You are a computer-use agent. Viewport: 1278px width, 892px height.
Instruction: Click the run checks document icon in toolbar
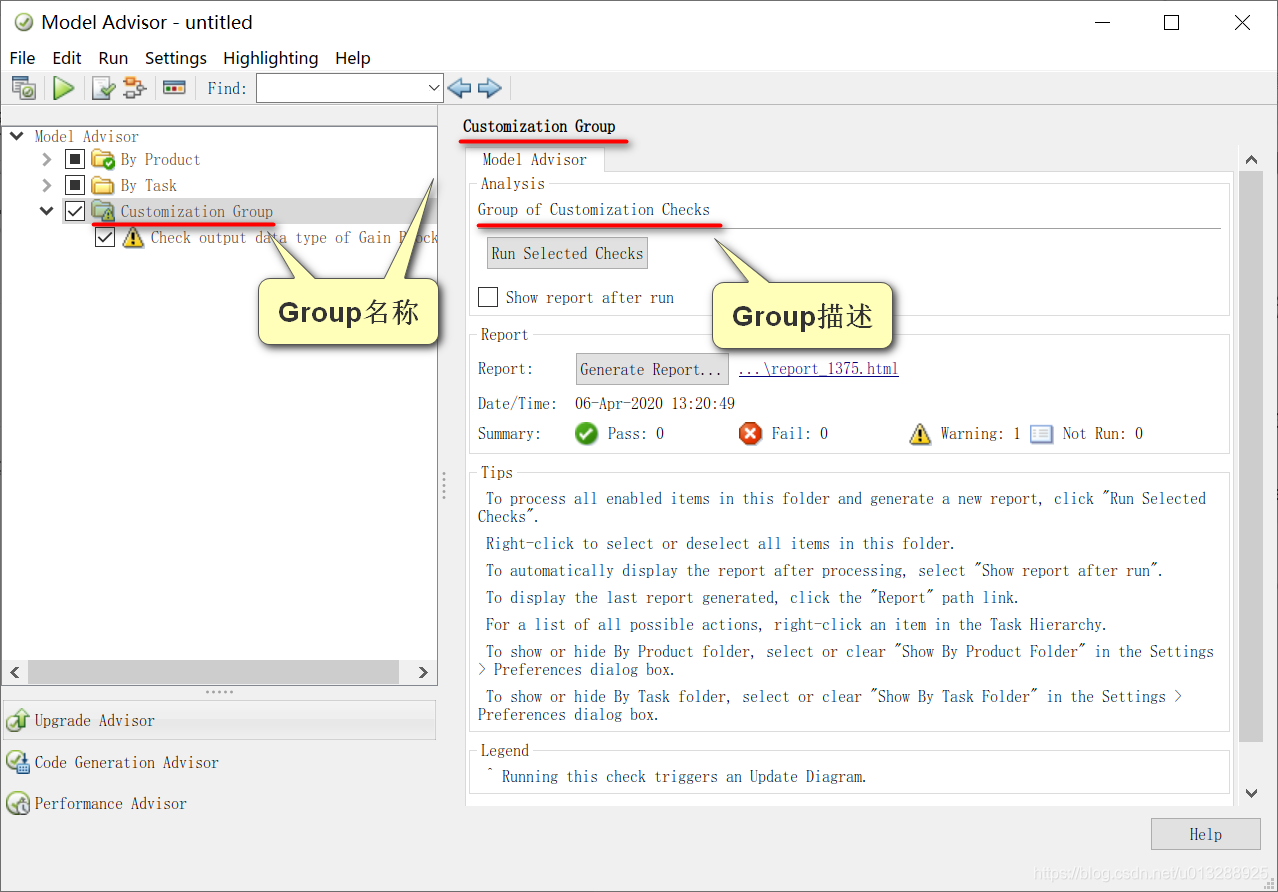coord(103,88)
